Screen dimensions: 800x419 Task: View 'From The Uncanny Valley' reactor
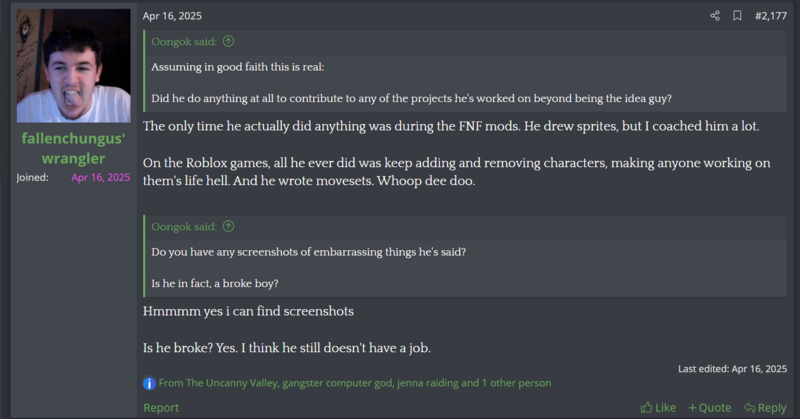point(218,383)
